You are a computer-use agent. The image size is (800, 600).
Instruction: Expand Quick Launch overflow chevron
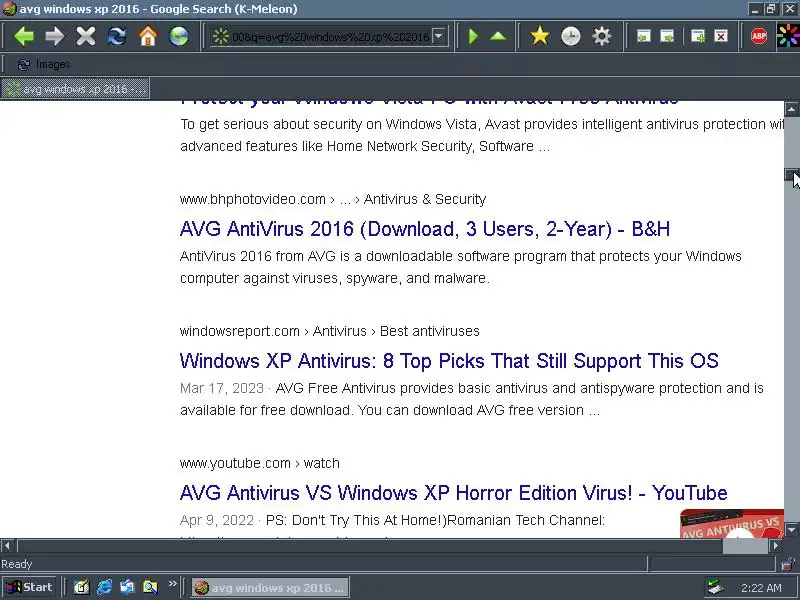pos(172,584)
